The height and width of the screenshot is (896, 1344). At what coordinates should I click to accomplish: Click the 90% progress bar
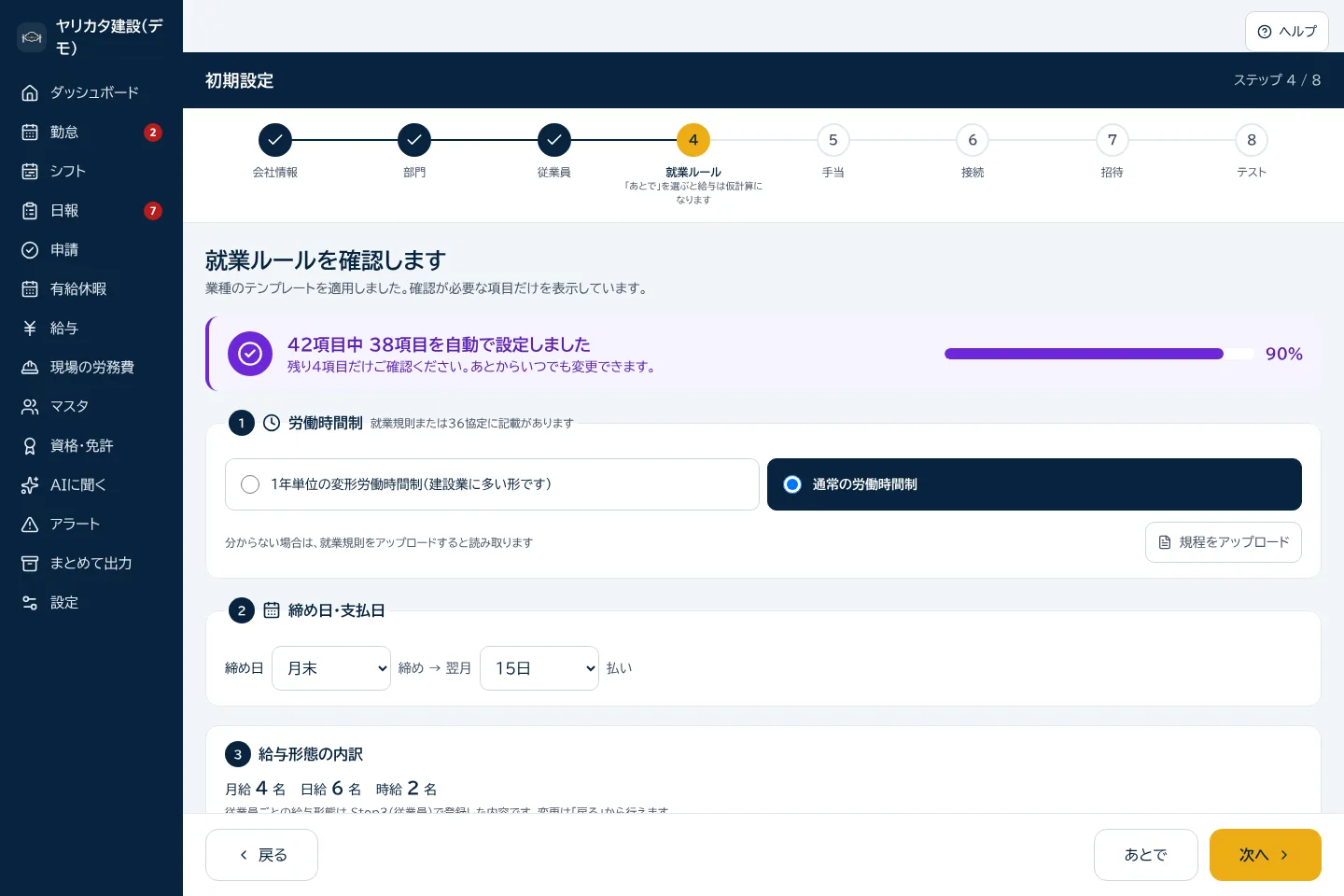tap(1099, 354)
